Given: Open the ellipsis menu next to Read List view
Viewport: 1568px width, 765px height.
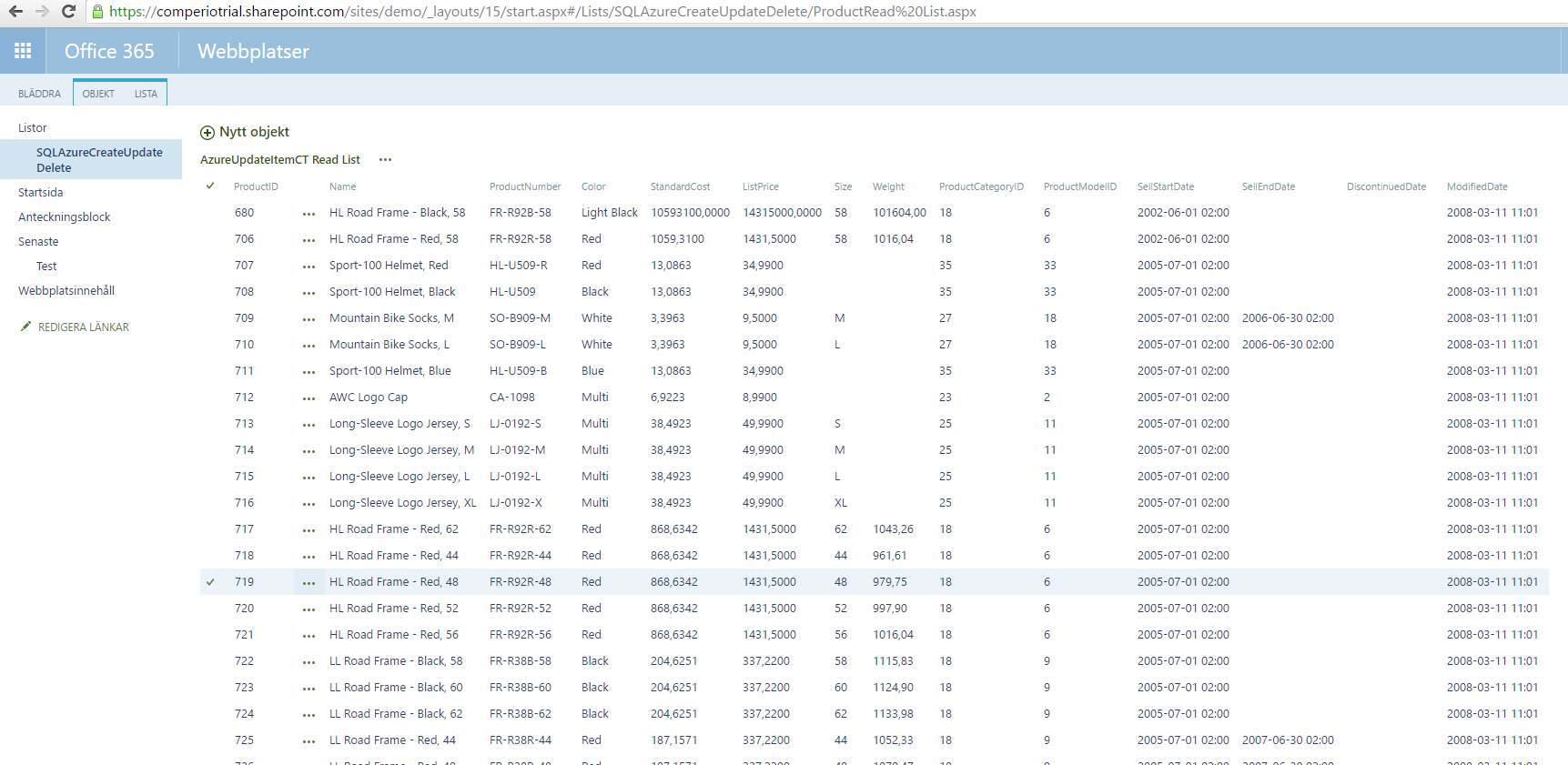Looking at the screenshot, I should click(385, 160).
